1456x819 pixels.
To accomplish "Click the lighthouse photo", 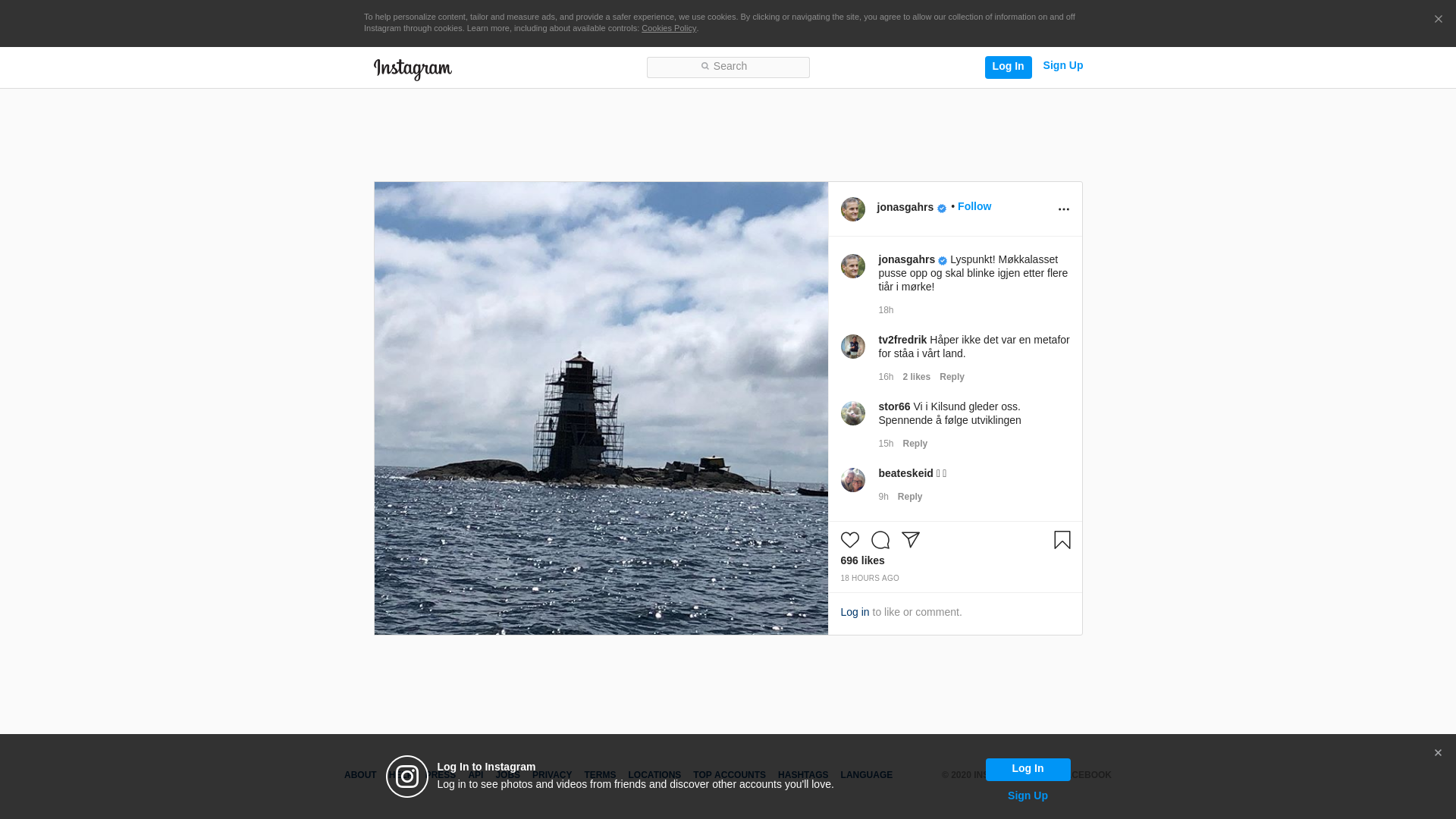I will [601, 408].
